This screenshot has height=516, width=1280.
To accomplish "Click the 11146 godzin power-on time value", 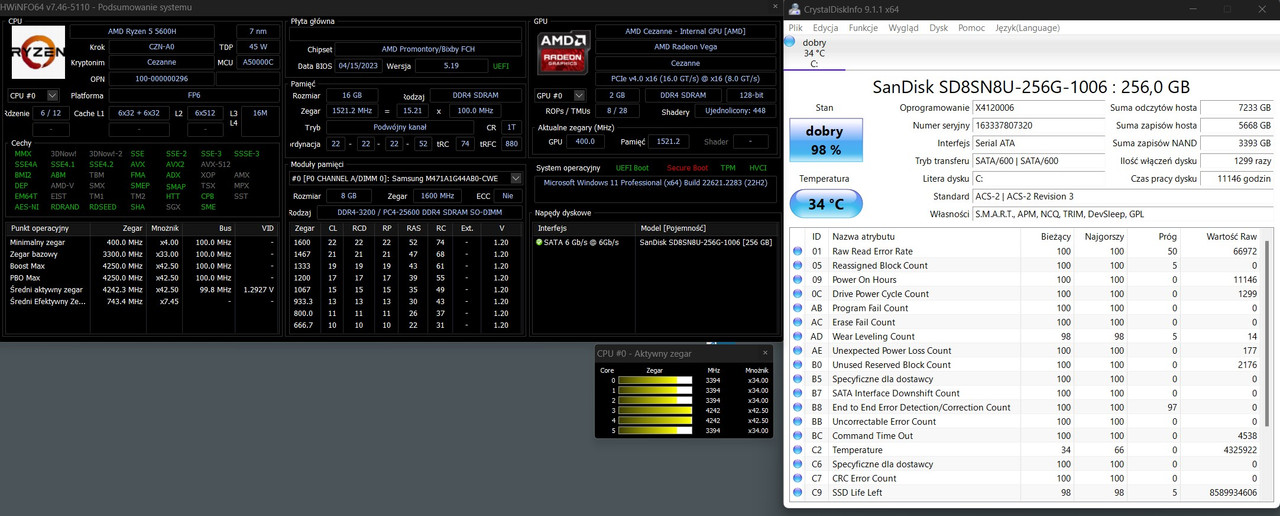I will (x=1235, y=179).
